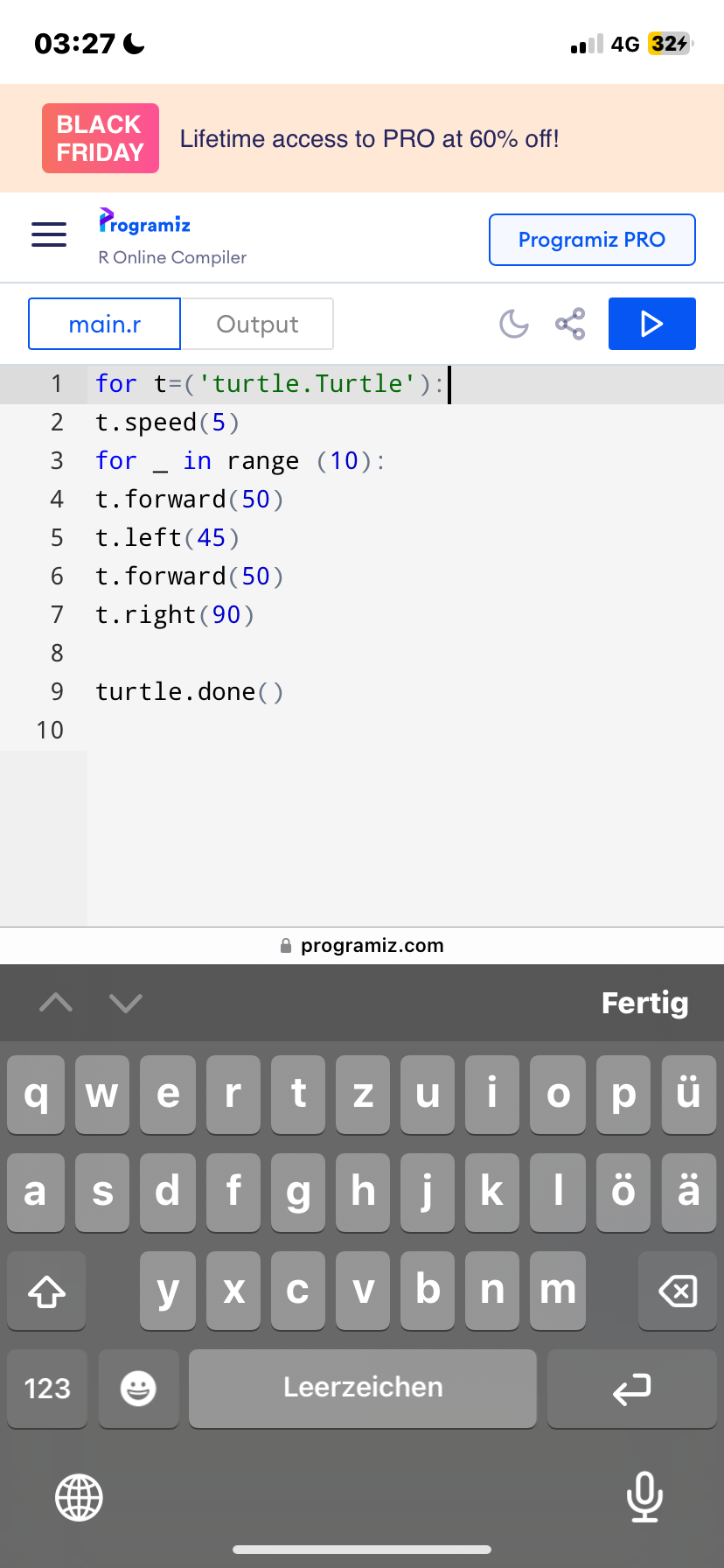Open the emoji keyboard
The height and width of the screenshot is (1568, 724).
tap(138, 1389)
